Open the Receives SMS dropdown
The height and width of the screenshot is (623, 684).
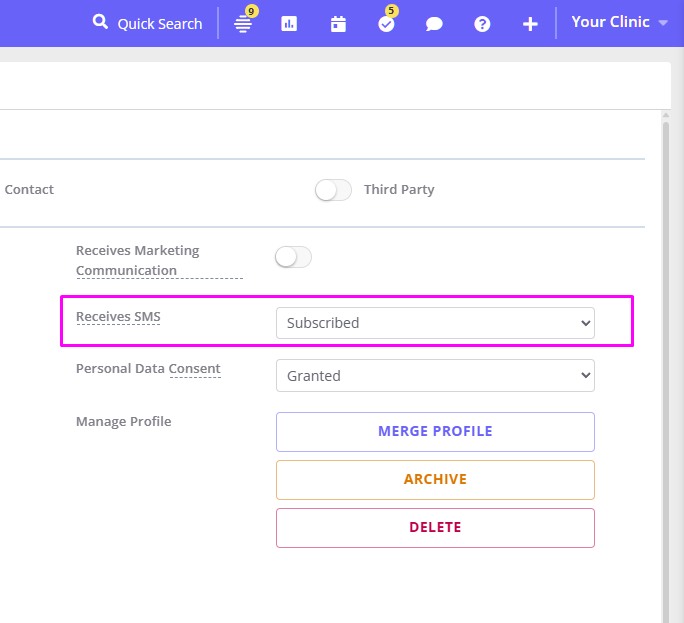pos(435,323)
